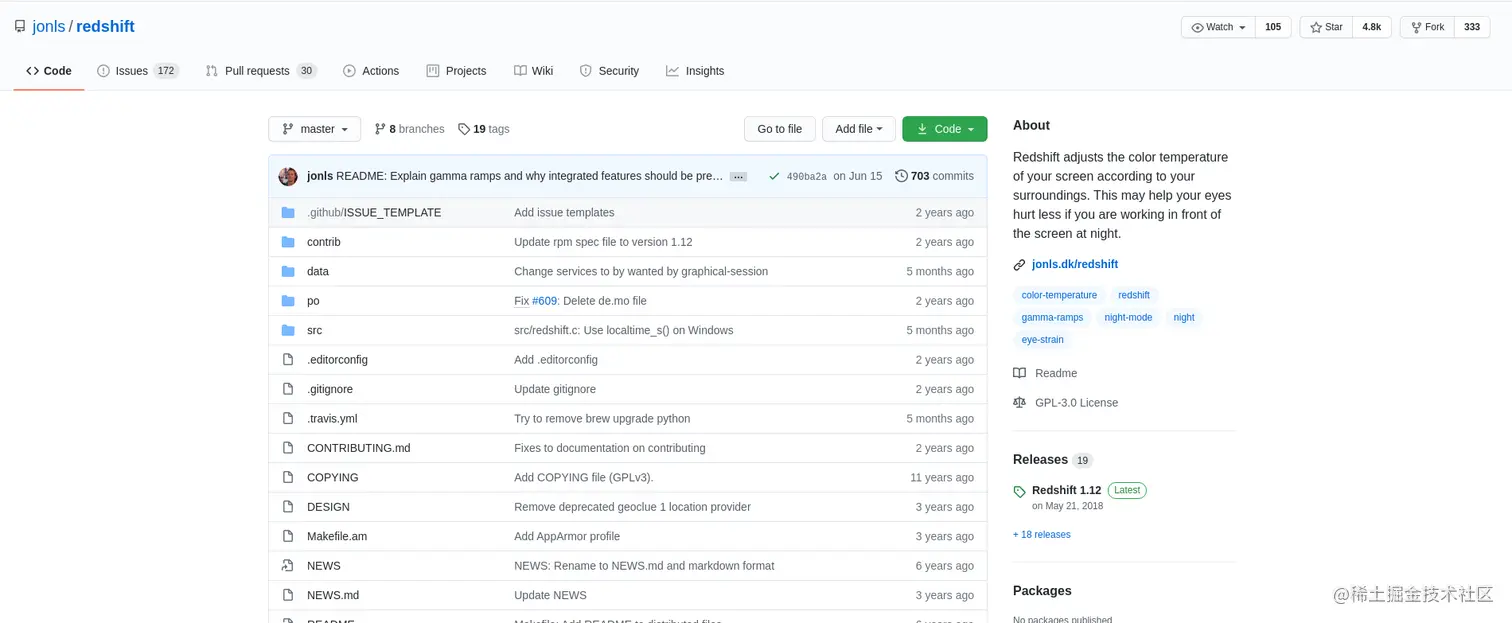
Task: Click the Releases heading link
Action: click(x=1040, y=460)
